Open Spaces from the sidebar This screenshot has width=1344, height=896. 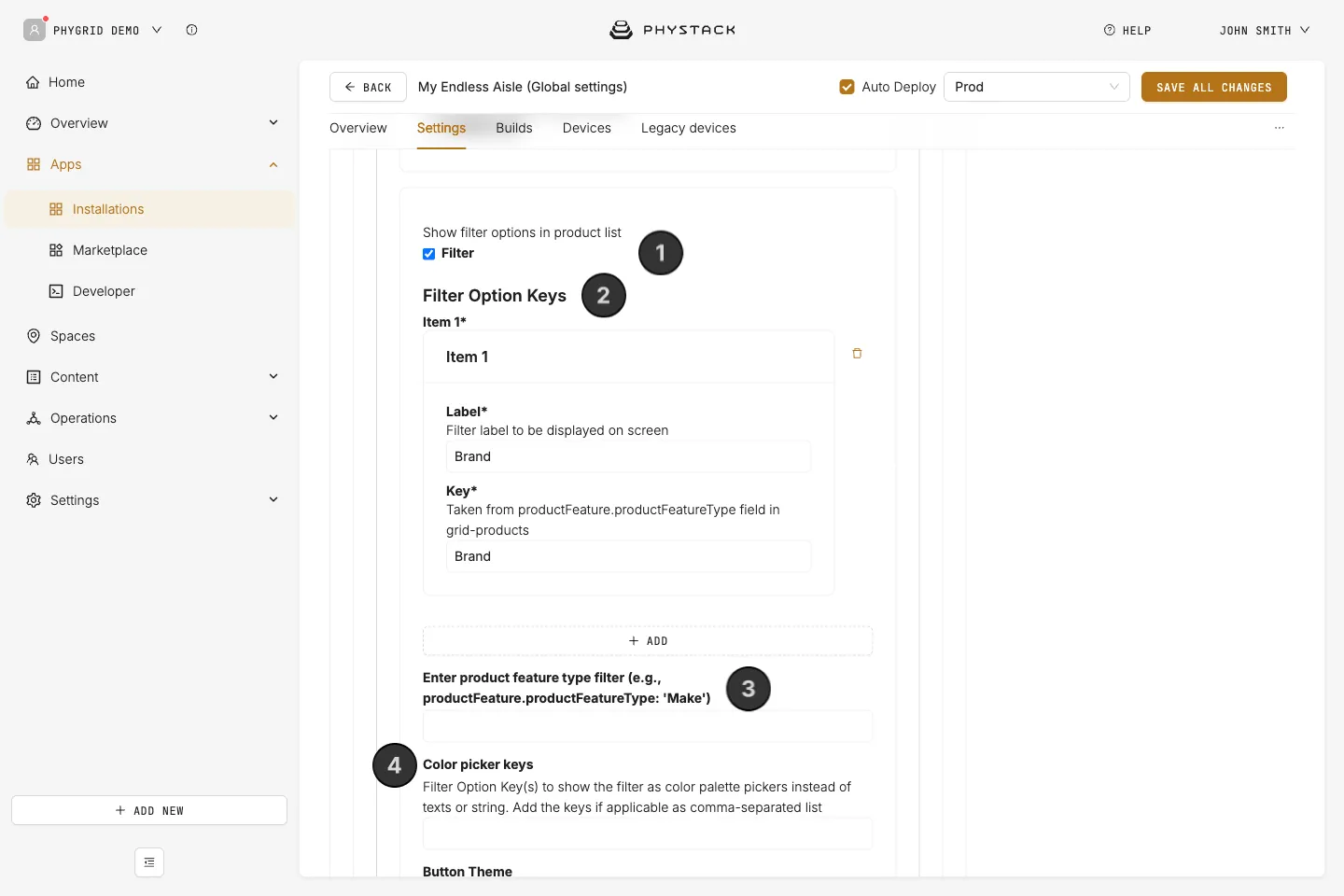73,336
